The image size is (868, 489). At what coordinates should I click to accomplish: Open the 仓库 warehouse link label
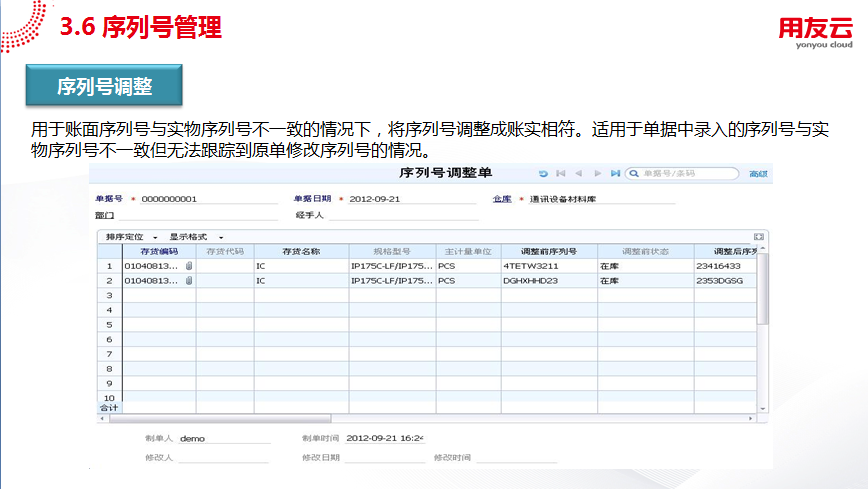(x=502, y=199)
